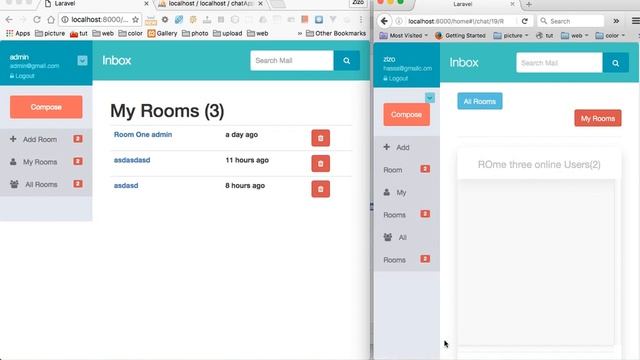
Task: Click the blue All Rooms button
Action: pos(480,101)
